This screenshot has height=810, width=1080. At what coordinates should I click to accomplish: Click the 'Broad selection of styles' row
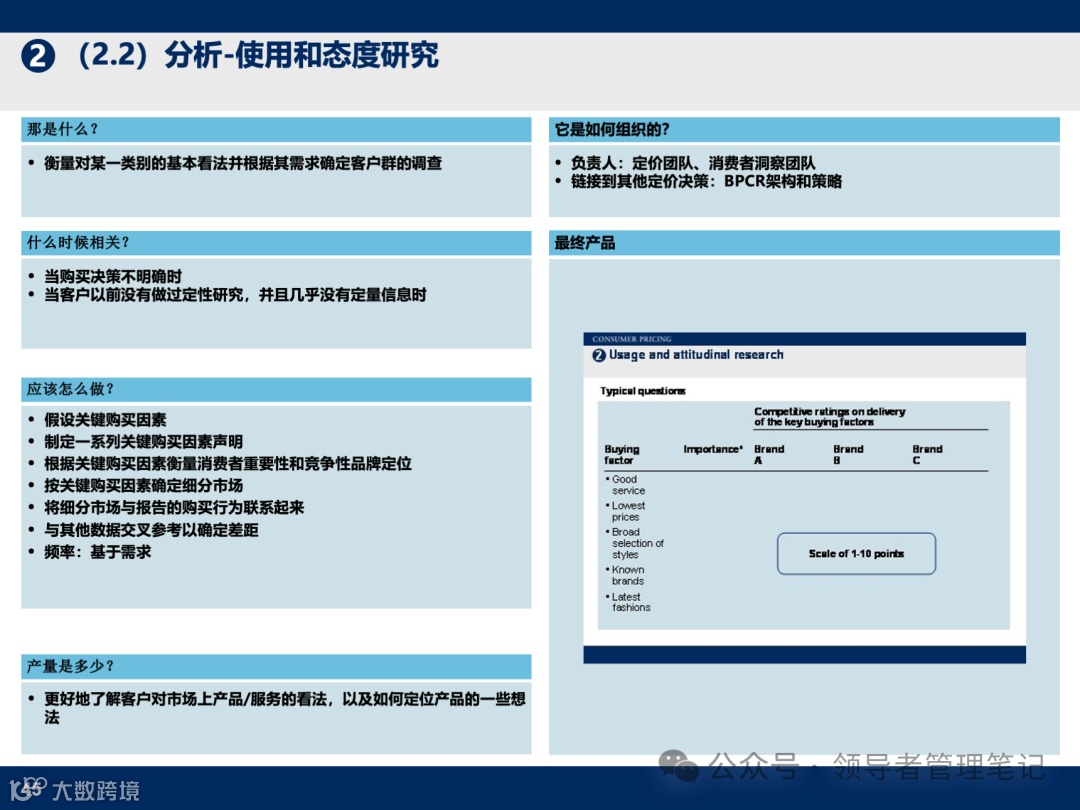pyautogui.click(x=634, y=543)
